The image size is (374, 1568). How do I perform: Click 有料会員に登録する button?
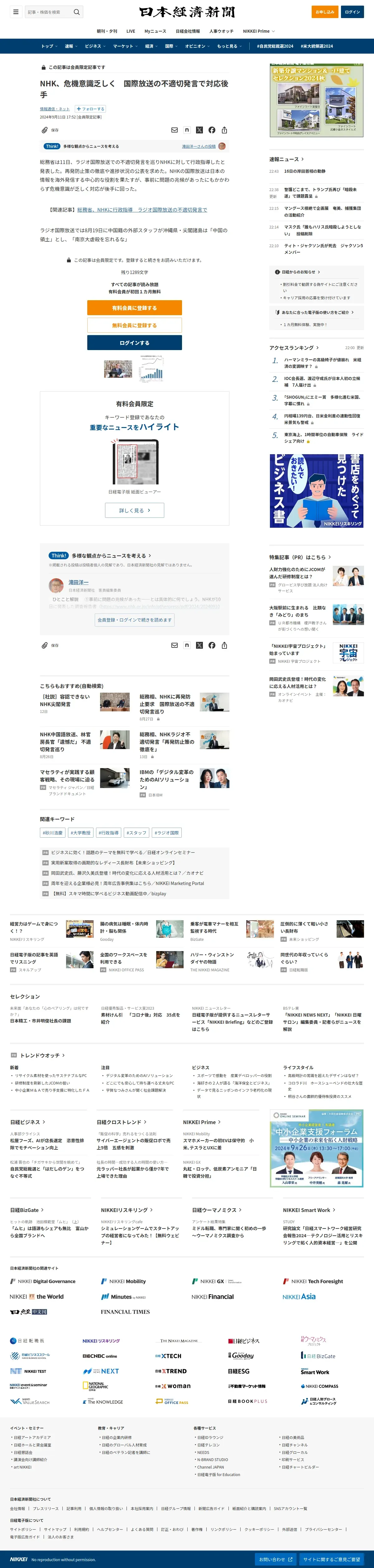[134, 308]
